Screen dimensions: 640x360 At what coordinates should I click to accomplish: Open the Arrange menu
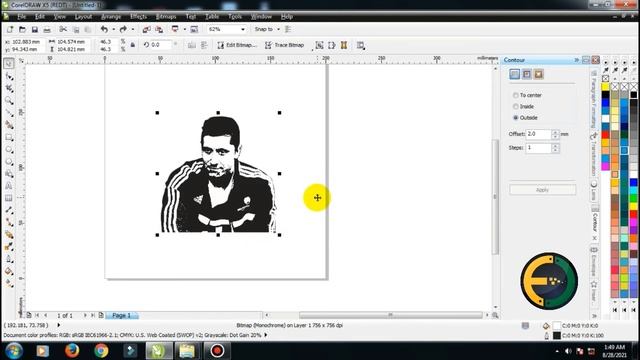(x=111, y=17)
